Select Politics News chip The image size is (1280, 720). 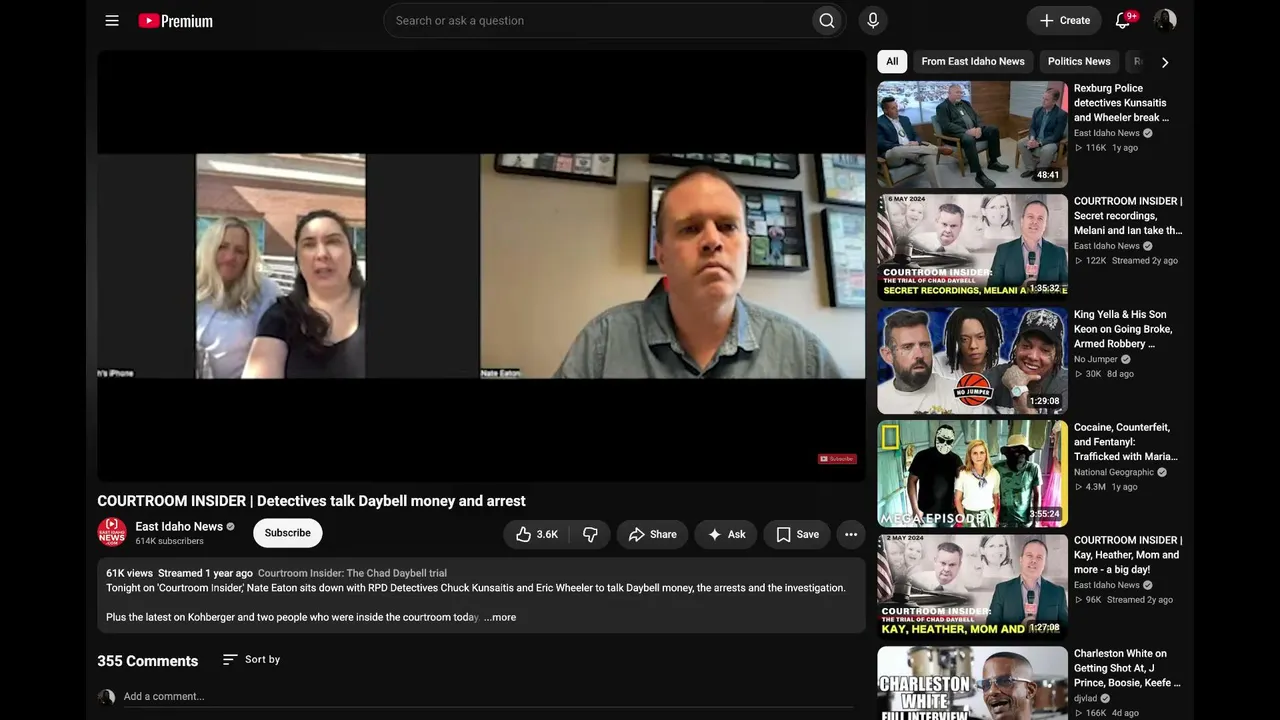click(1079, 61)
